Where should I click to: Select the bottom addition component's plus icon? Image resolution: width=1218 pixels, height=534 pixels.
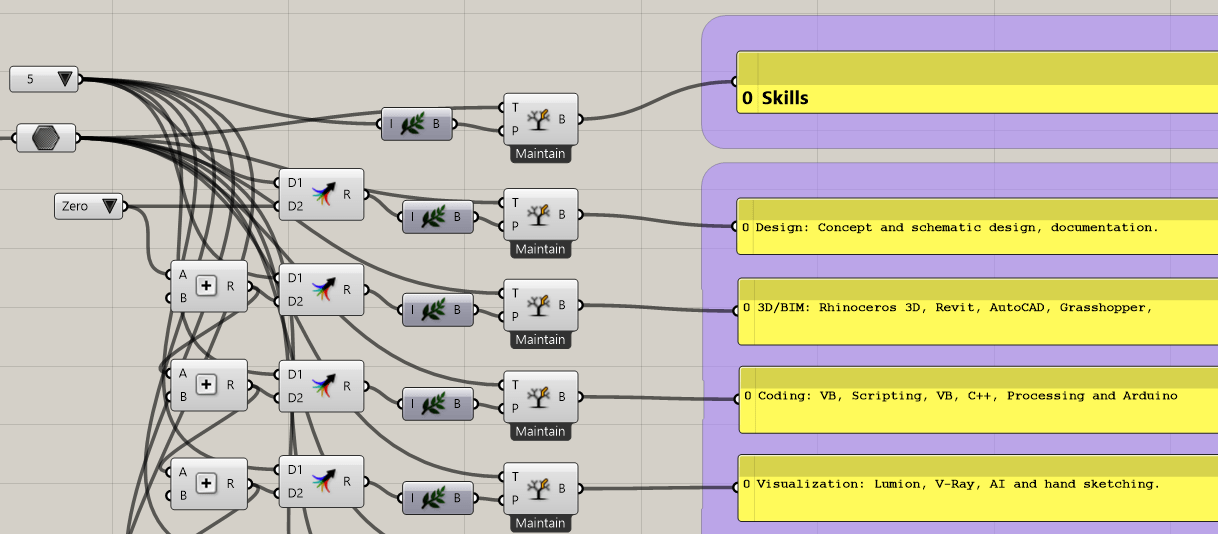(x=207, y=483)
